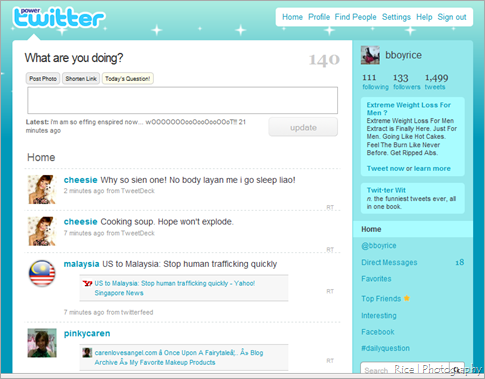Open #dailyquestion in the sidebar
This screenshot has height=379, width=485.
point(385,348)
